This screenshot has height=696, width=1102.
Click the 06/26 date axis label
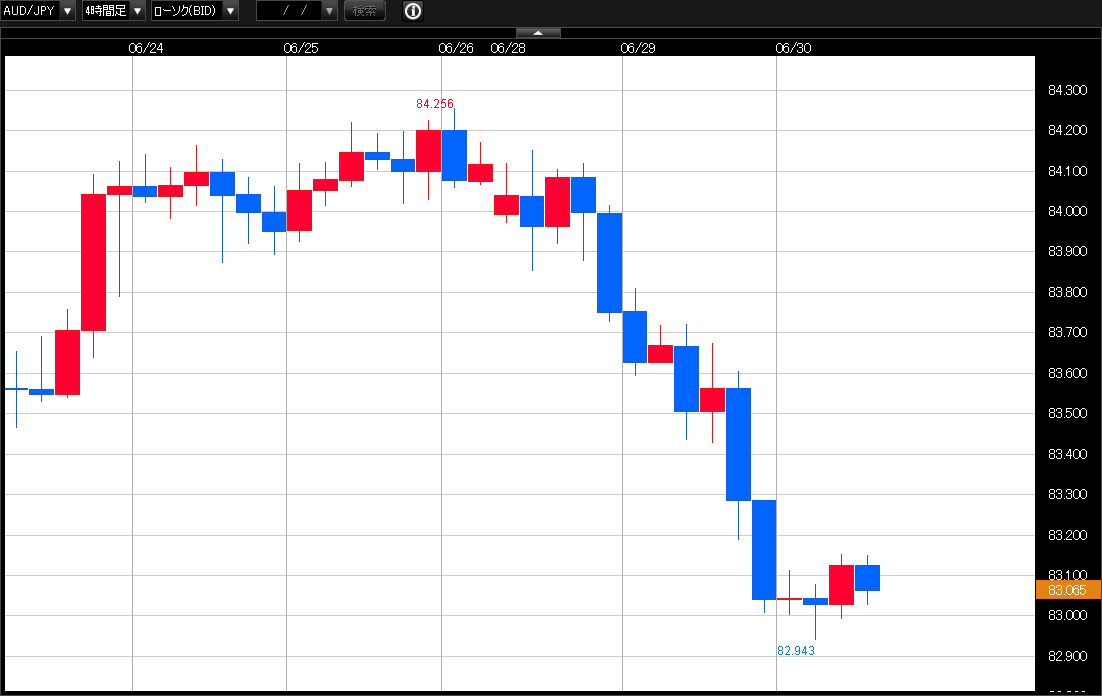455,48
